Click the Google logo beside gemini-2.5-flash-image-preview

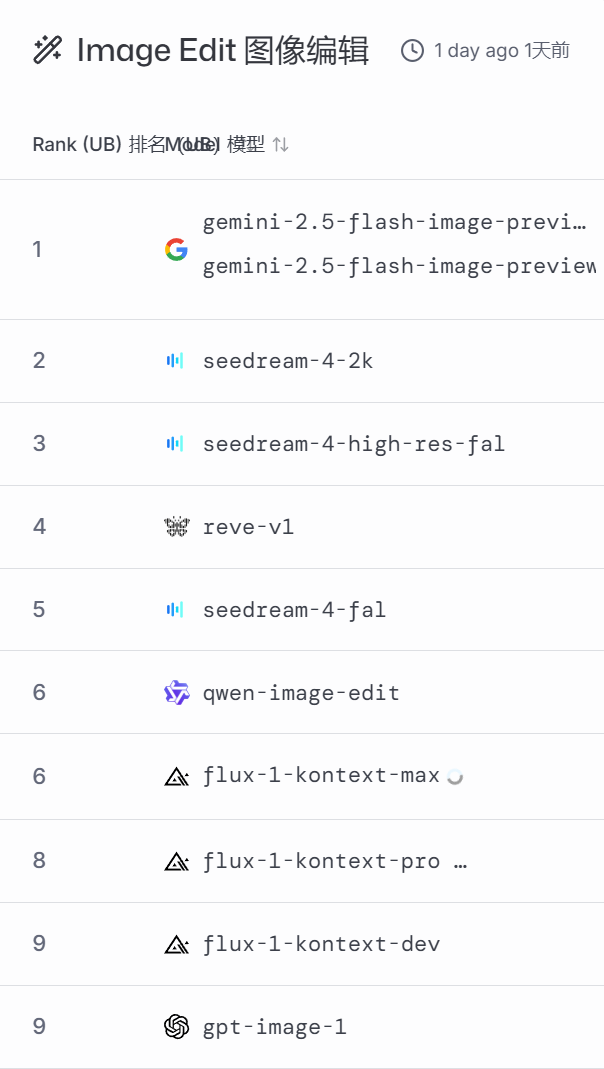[x=176, y=249]
